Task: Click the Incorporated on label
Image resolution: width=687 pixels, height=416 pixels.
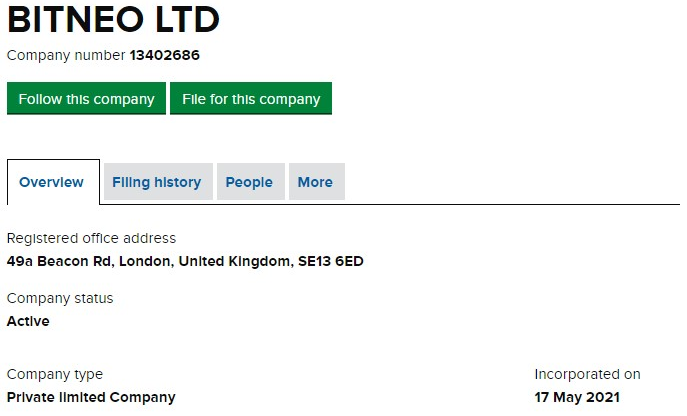Action: click(x=587, y=374)
